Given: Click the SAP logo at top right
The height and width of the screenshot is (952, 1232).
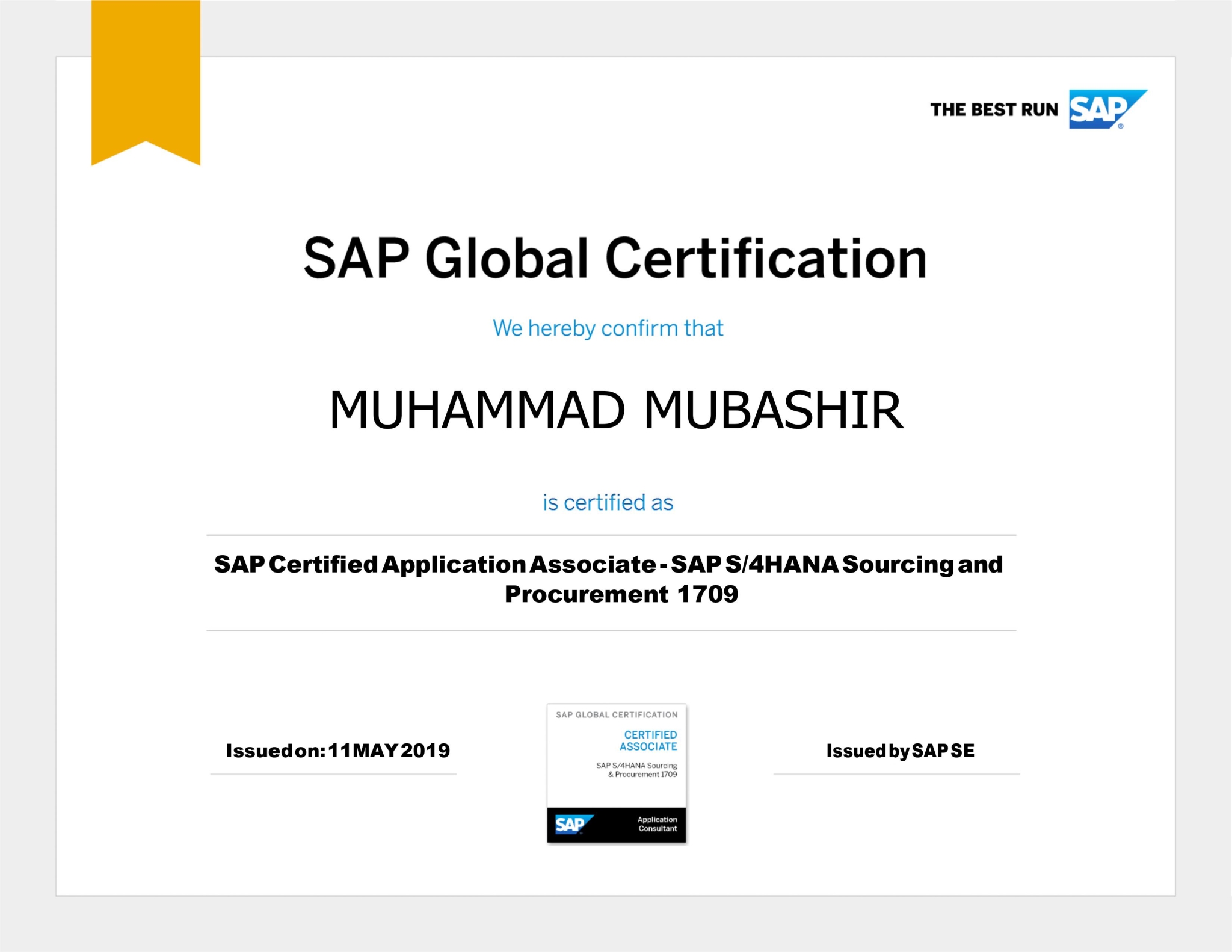Looking at the screenshot, I should pos(1107,109).
